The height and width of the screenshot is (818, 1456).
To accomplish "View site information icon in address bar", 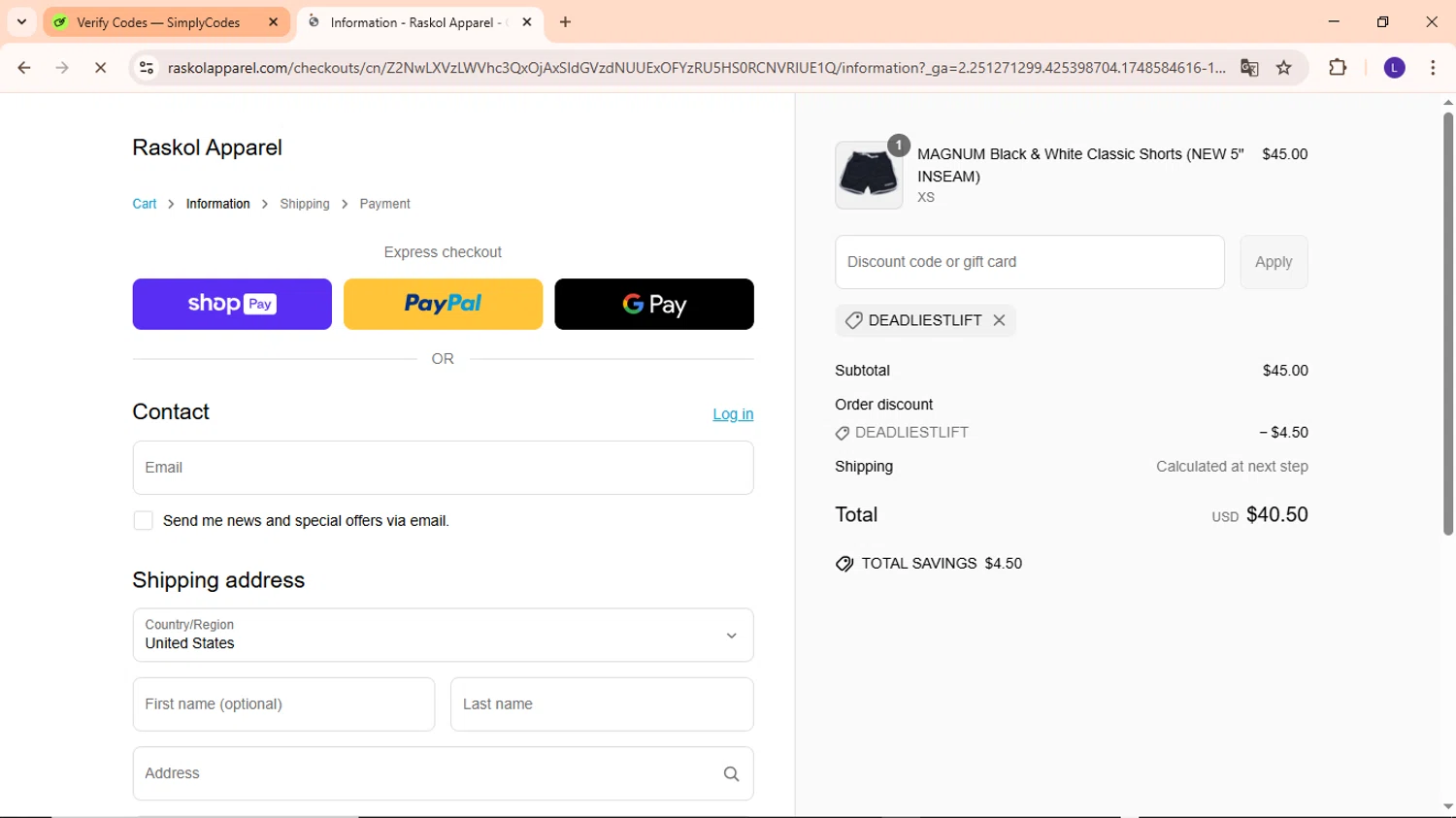I will (x=147, y=68).
